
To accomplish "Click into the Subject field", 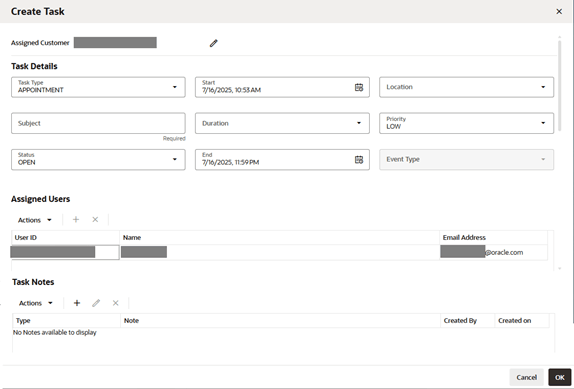I will 98,123.
